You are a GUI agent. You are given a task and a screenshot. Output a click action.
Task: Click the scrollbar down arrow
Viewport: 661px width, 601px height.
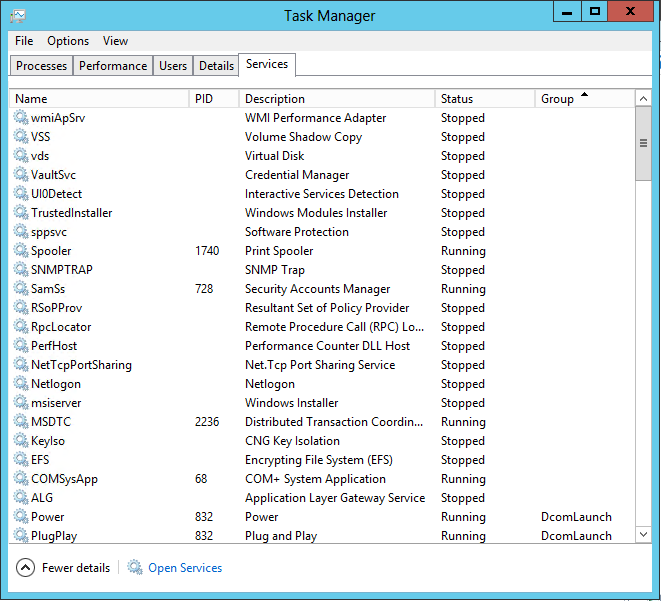[x=643, y=534]
